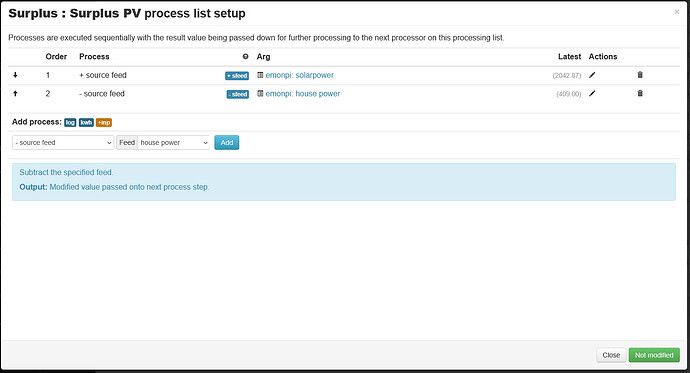Open the 'emonpi: solarpower' feed link
Screen dimensions: 690x373
coord(300,75)
